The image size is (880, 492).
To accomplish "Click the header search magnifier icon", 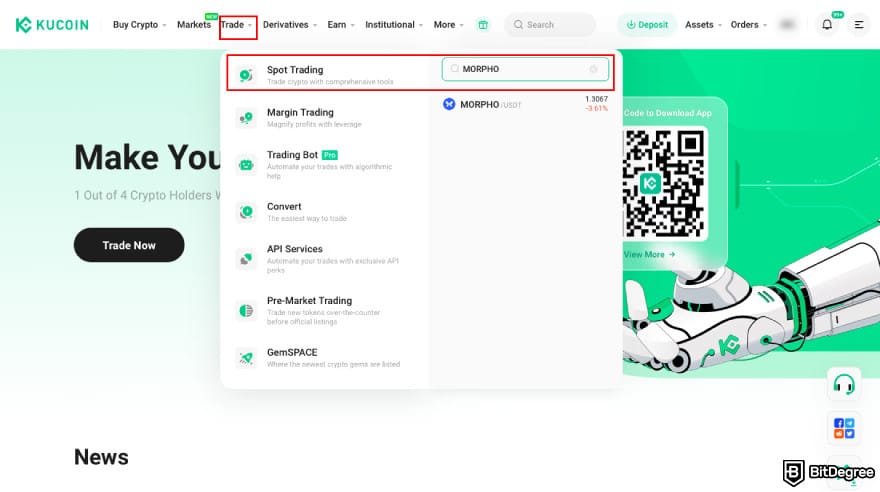I will [x=518, y=25].
